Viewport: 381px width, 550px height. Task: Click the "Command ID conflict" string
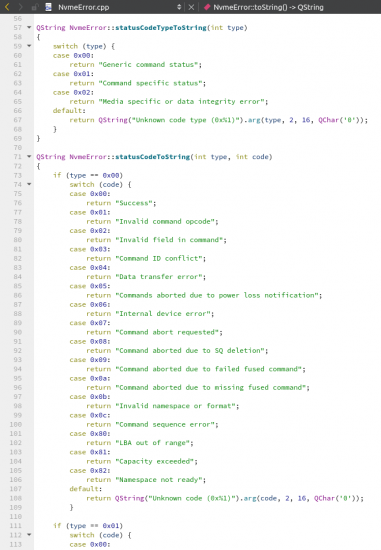point(159,259)
